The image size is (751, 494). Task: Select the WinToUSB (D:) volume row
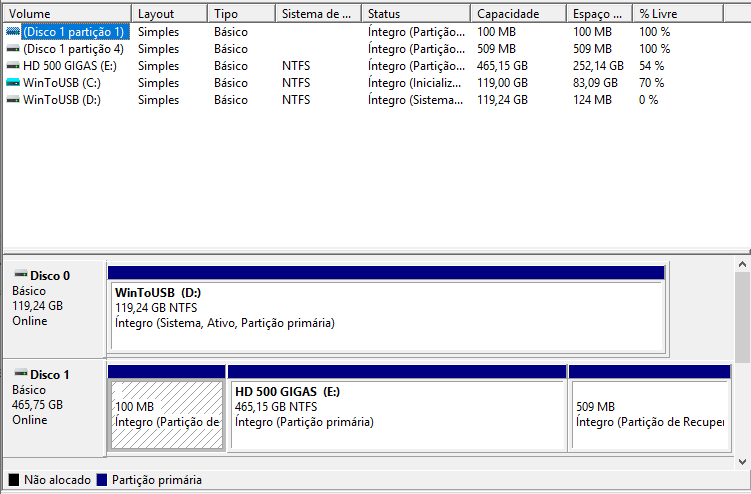tap(364, 100)
